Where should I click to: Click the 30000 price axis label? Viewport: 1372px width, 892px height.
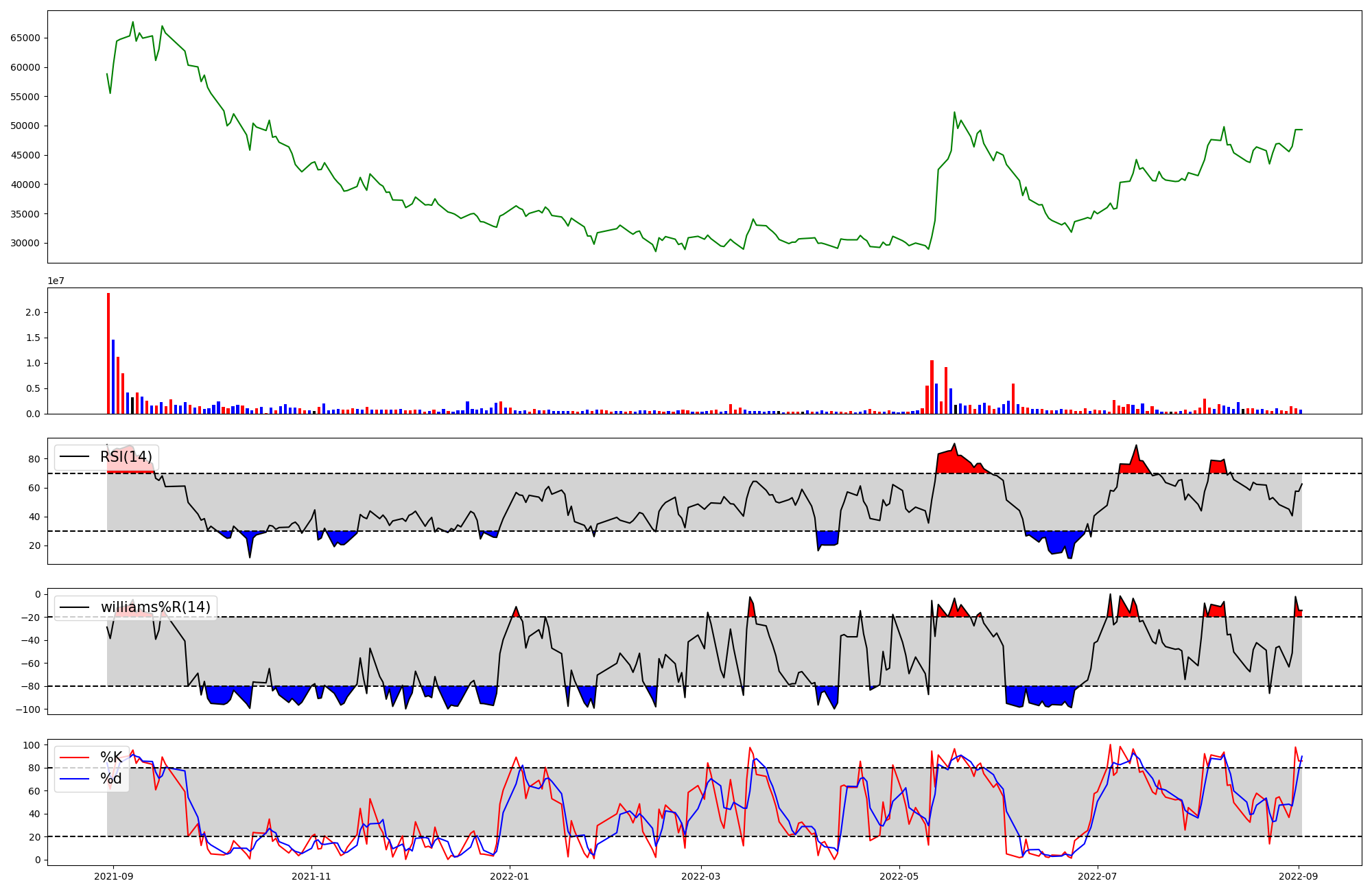click(25, 243)
